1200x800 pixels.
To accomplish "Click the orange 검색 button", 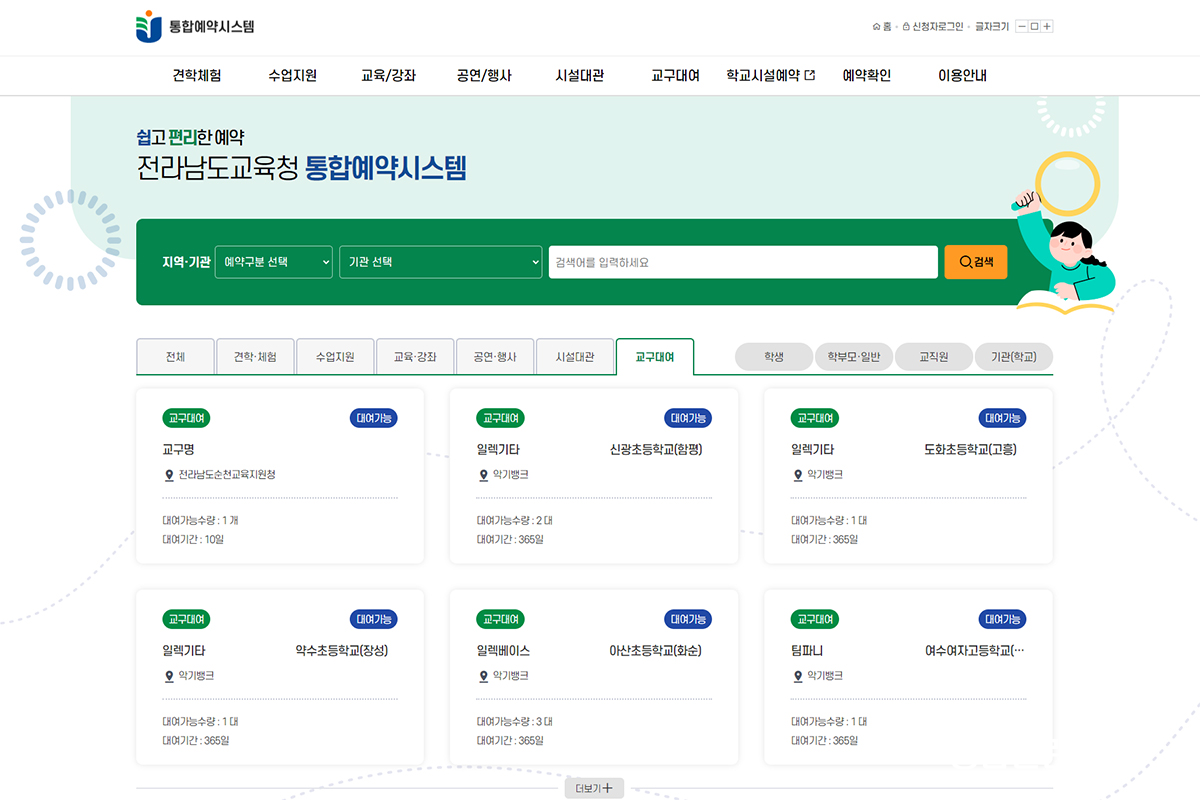I will 976,262.
